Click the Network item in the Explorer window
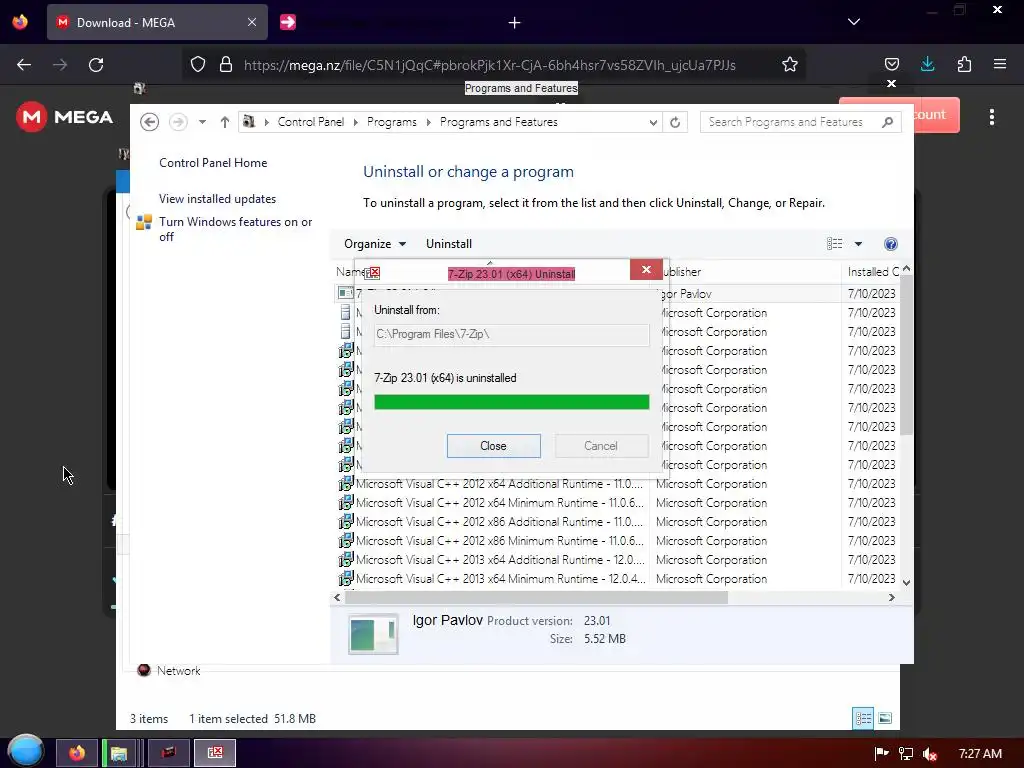 click(x=169, y=671)
